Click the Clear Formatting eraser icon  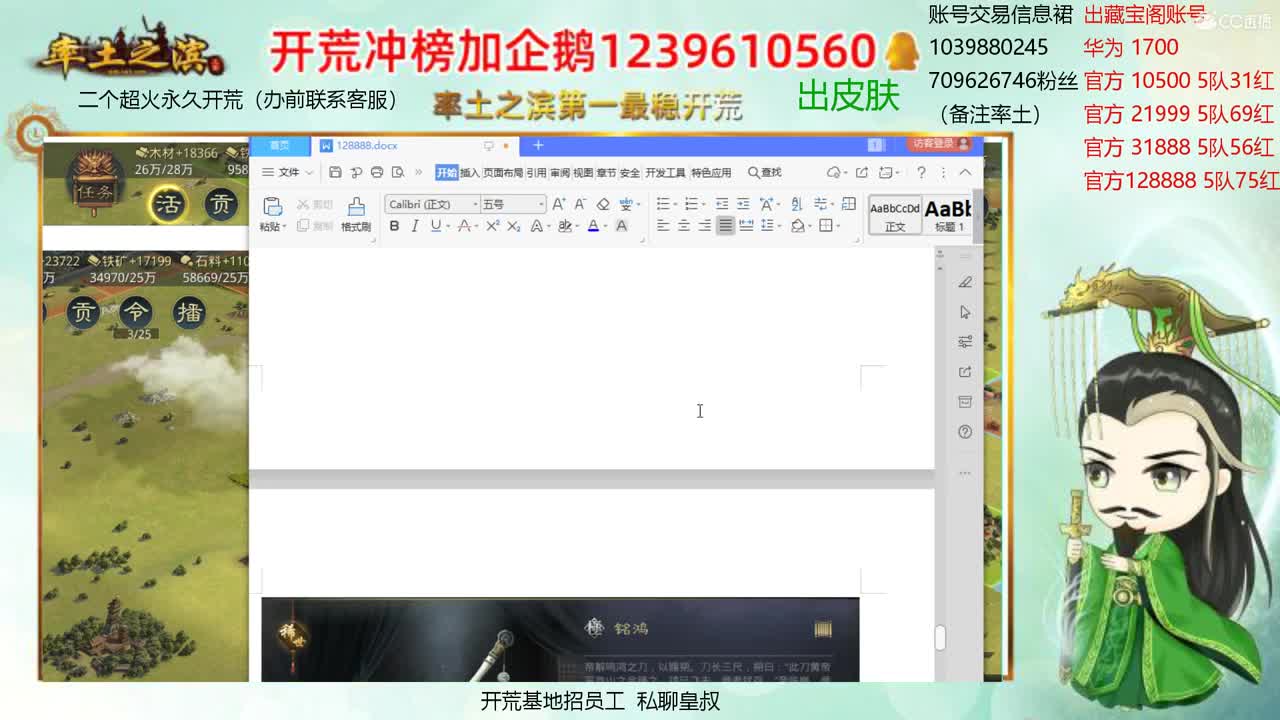(603, 204)
